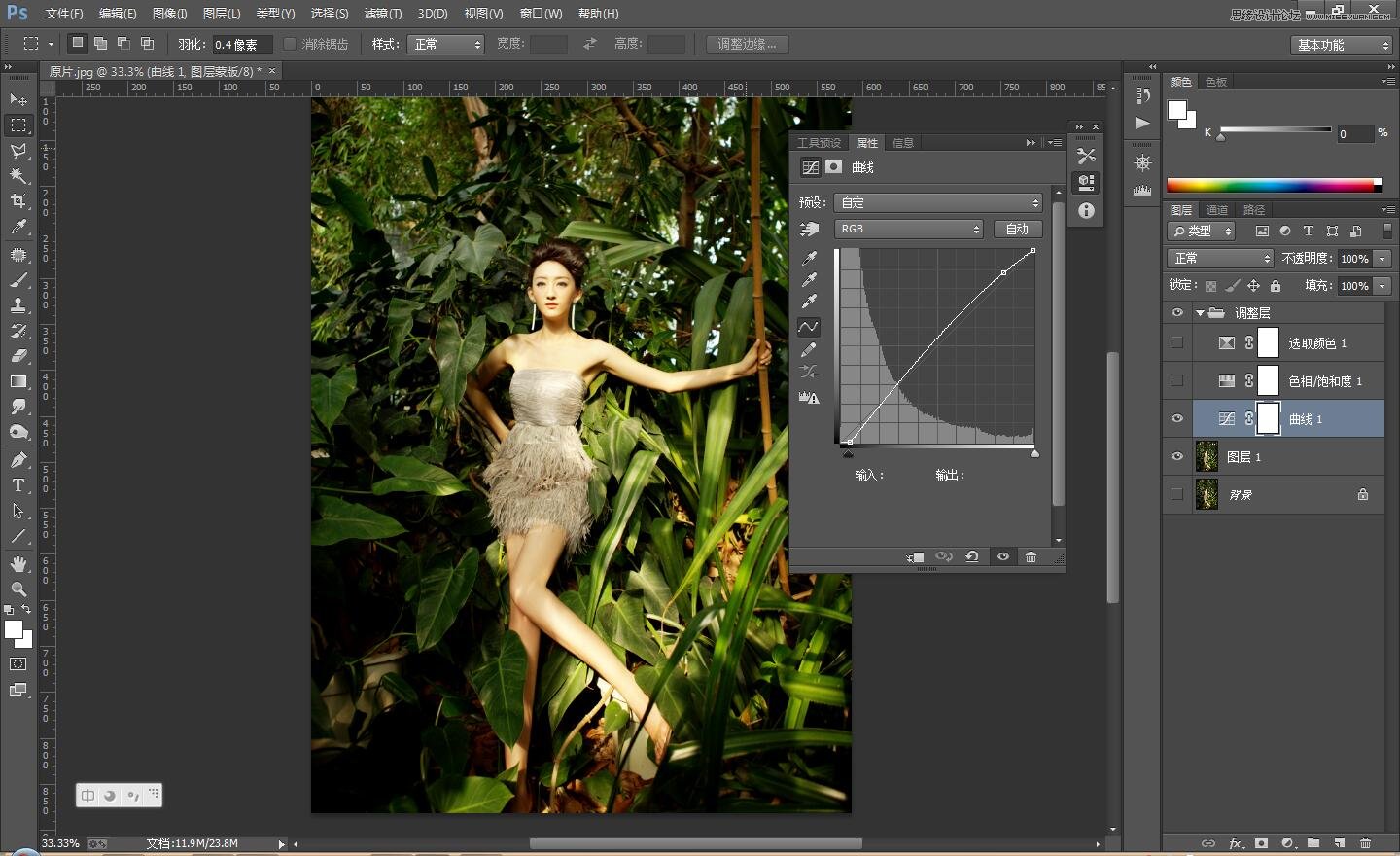This screenshot has width=1400, height=856.
Task: Open the 预设 preset dropdown
Action: point(937,202)
